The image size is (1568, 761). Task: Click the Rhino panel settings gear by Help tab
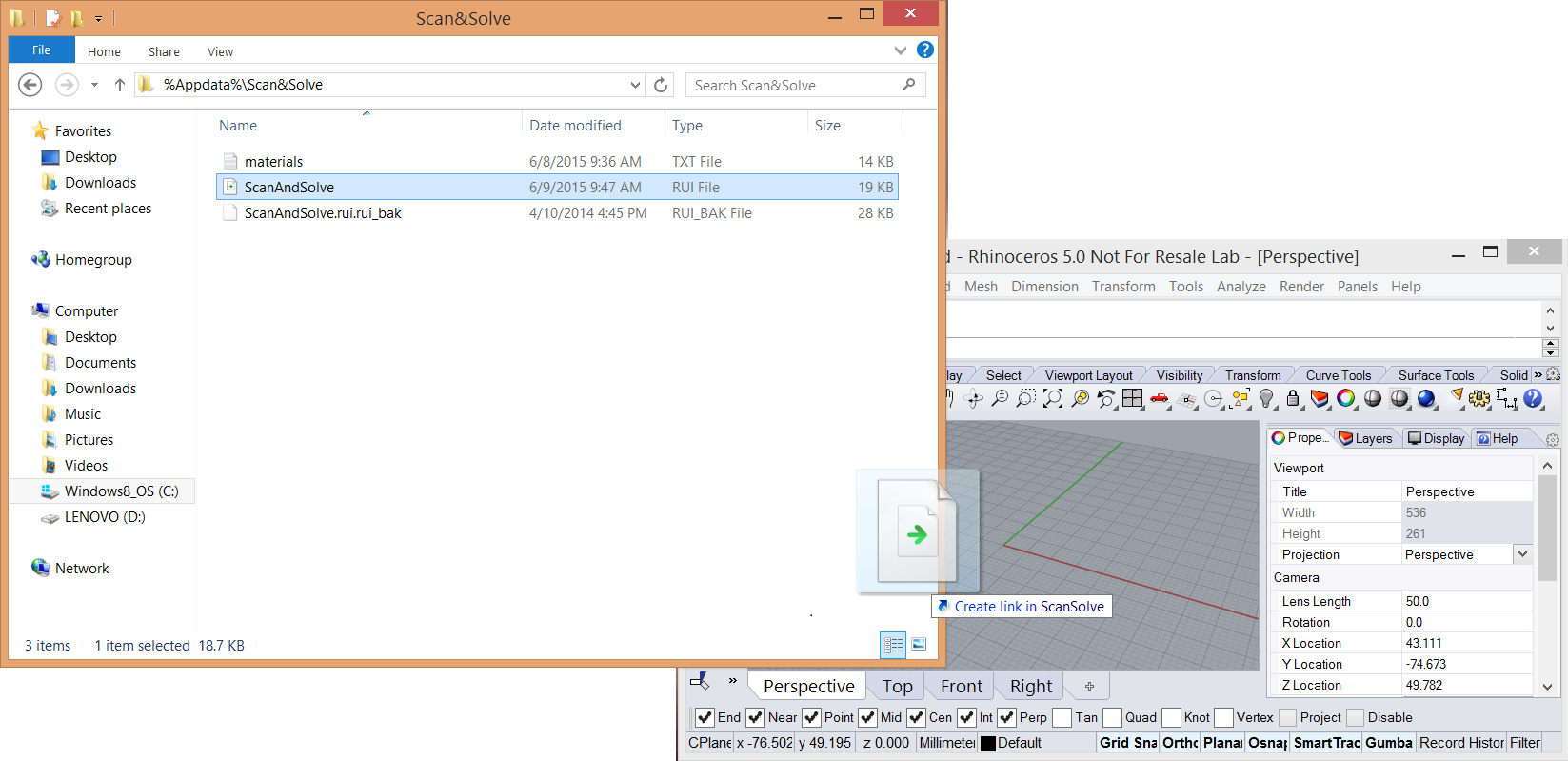(x=1553, y=439)
